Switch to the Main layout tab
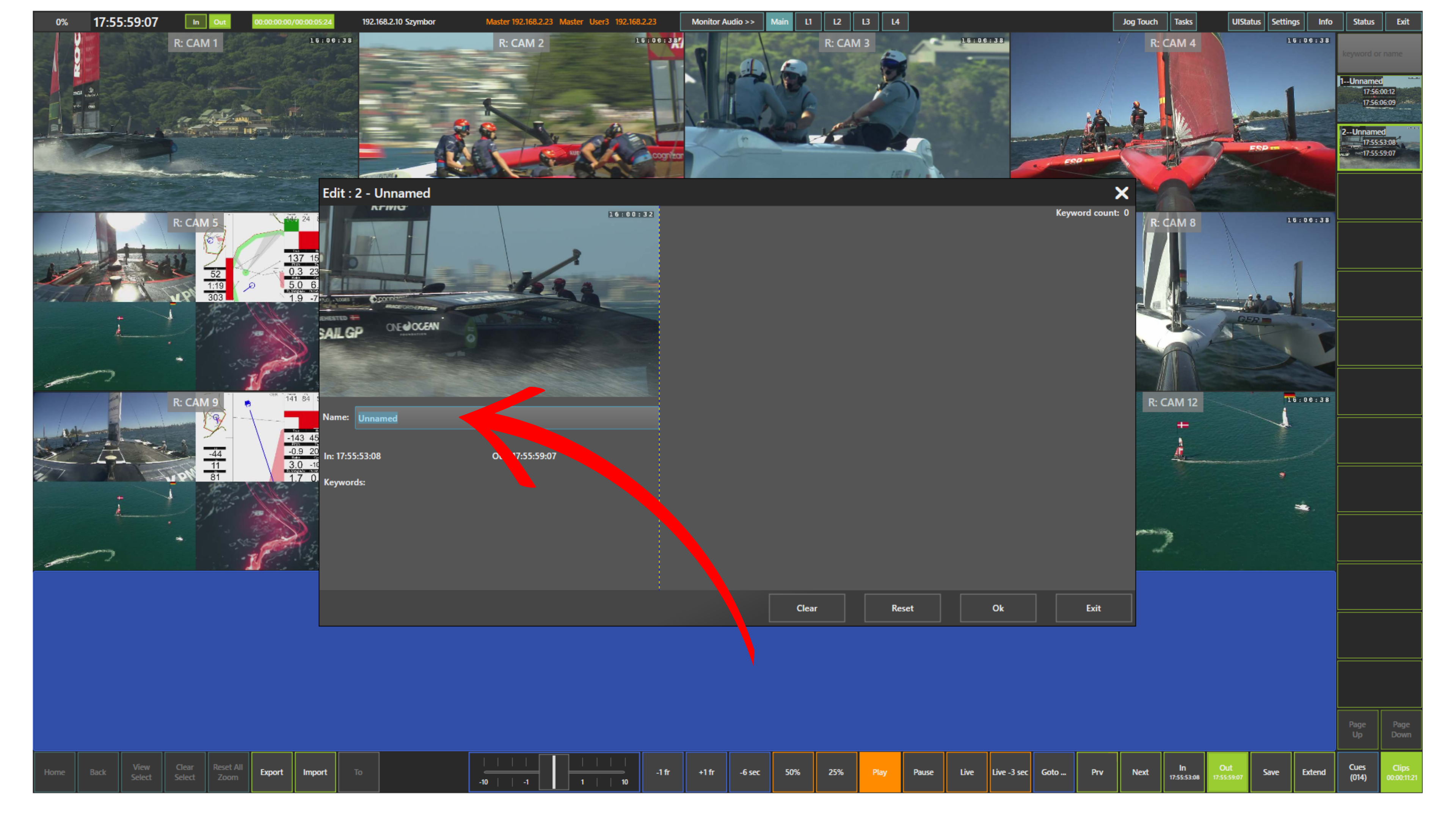 [779, 22]
